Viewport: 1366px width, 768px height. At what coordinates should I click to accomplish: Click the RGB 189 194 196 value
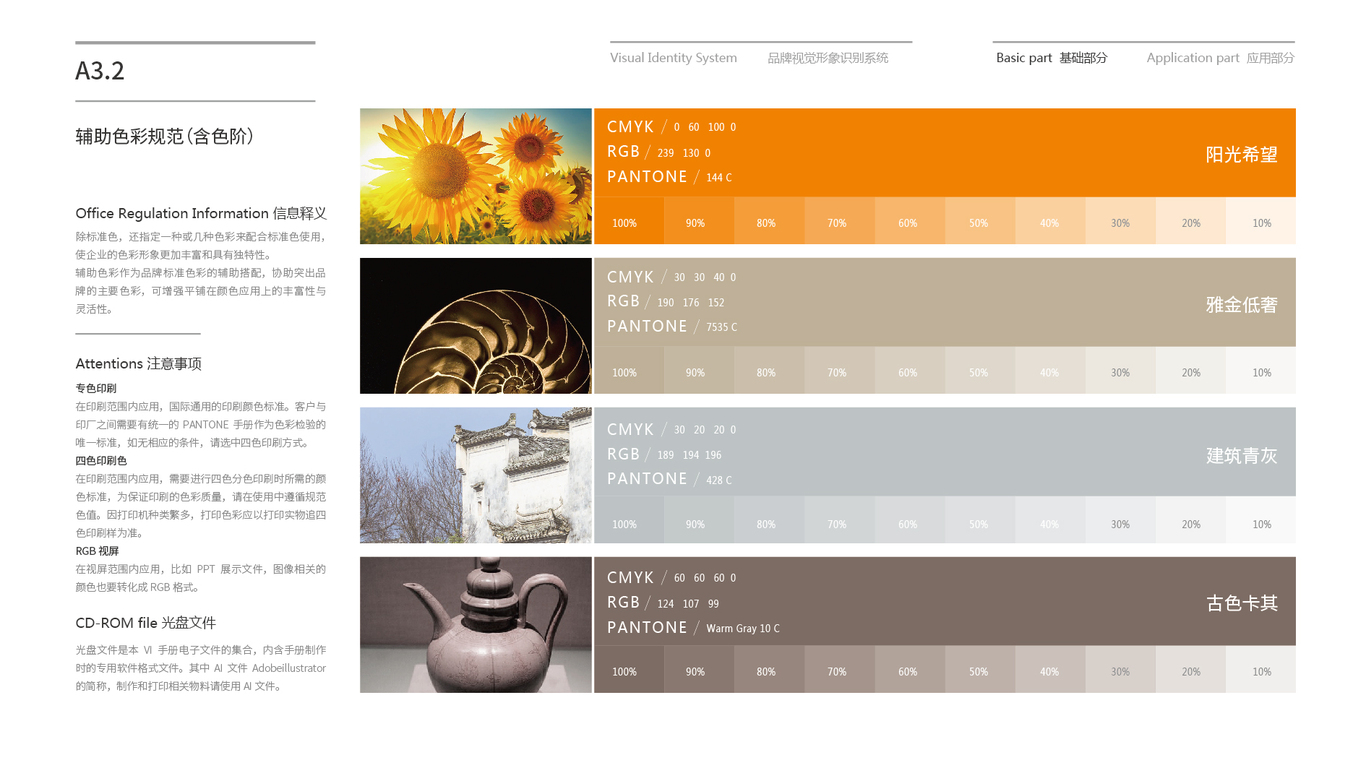tap(664, 454)
